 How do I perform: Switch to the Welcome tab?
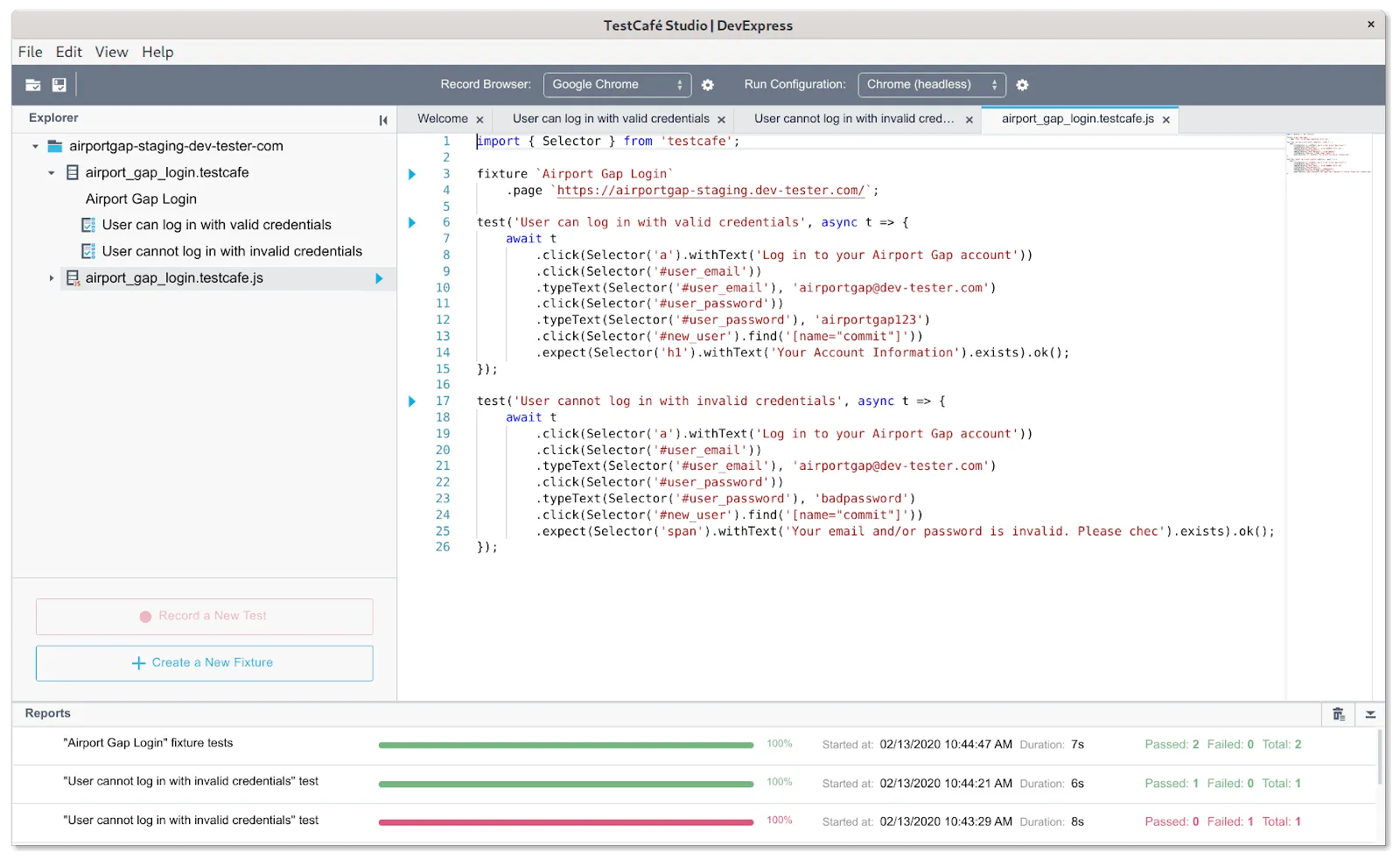click(x=442, y=119)
